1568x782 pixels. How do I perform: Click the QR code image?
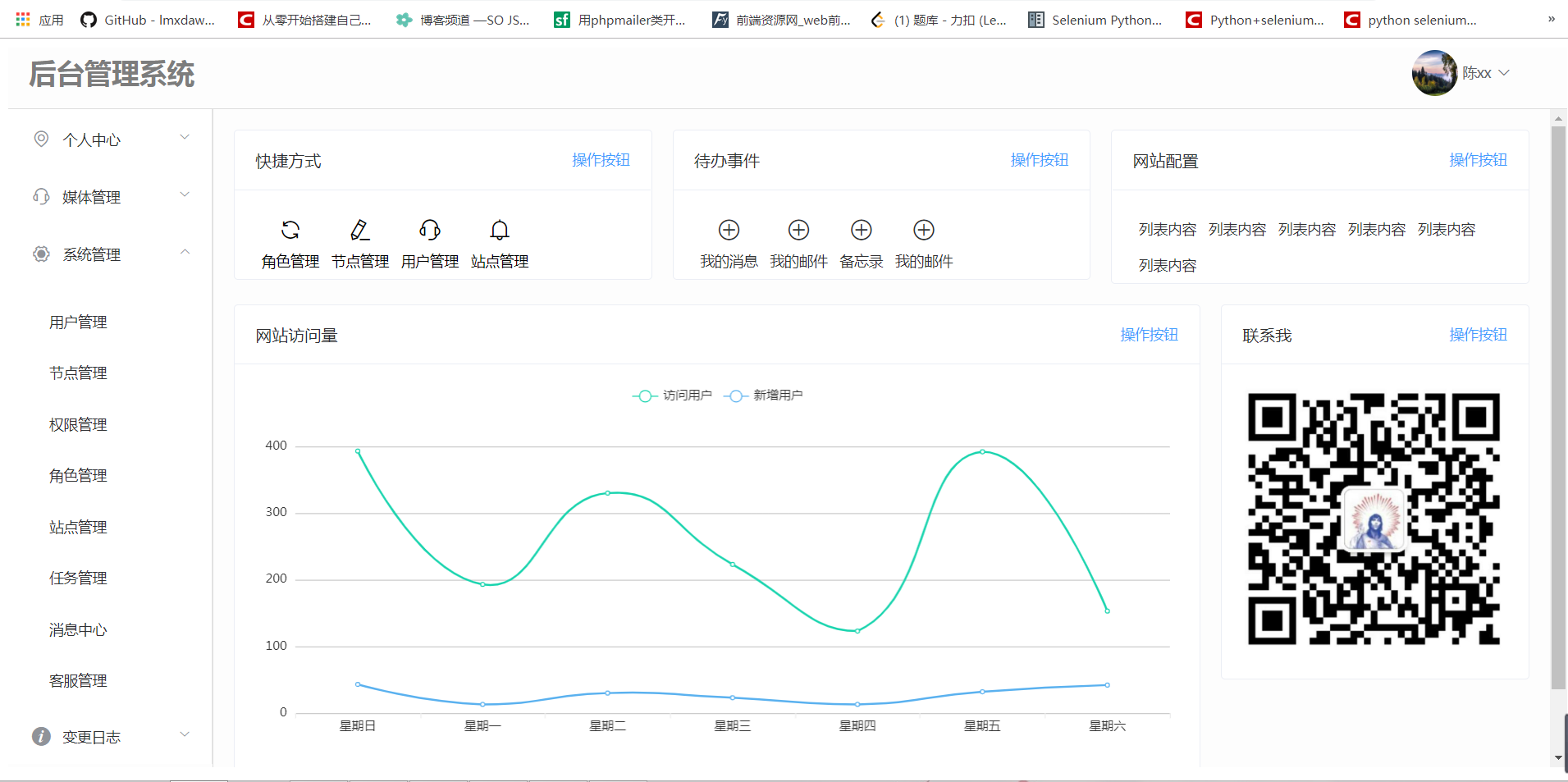pos(1374,519)
